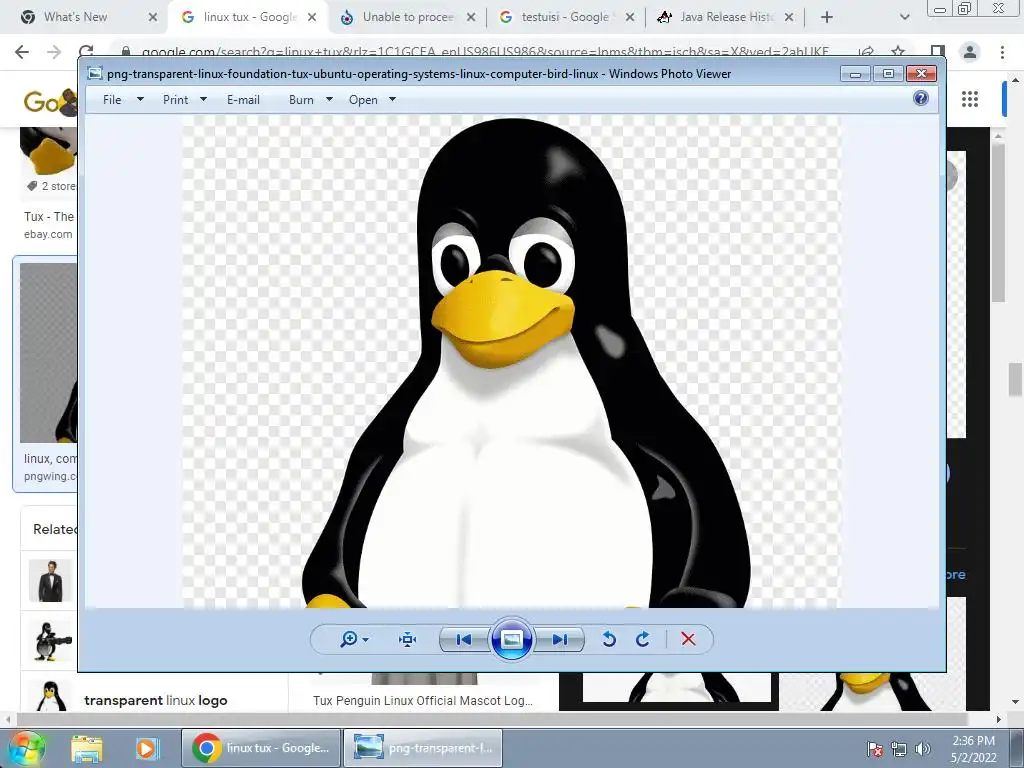This screenshot has height=768, width=1024.
Task: Switch to the testuisi Google tab
Action: pyautogui.click(x=566, y=17)
